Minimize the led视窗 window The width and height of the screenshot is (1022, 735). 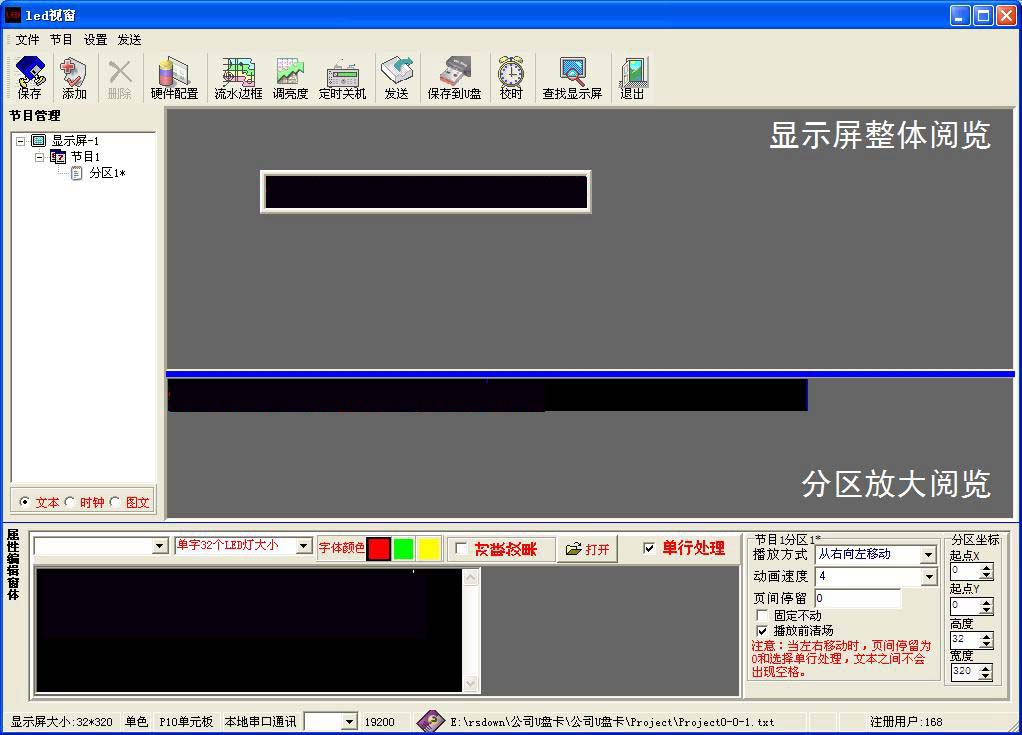click(959, 15)
